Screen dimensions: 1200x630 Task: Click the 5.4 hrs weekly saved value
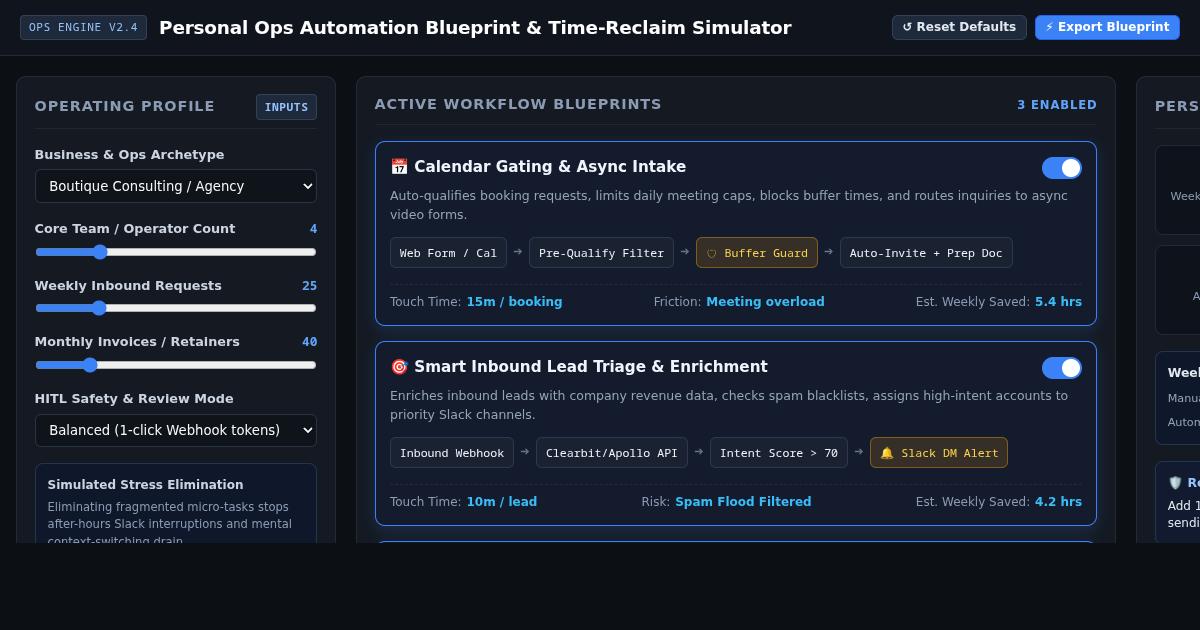(x=1058, y=302)
